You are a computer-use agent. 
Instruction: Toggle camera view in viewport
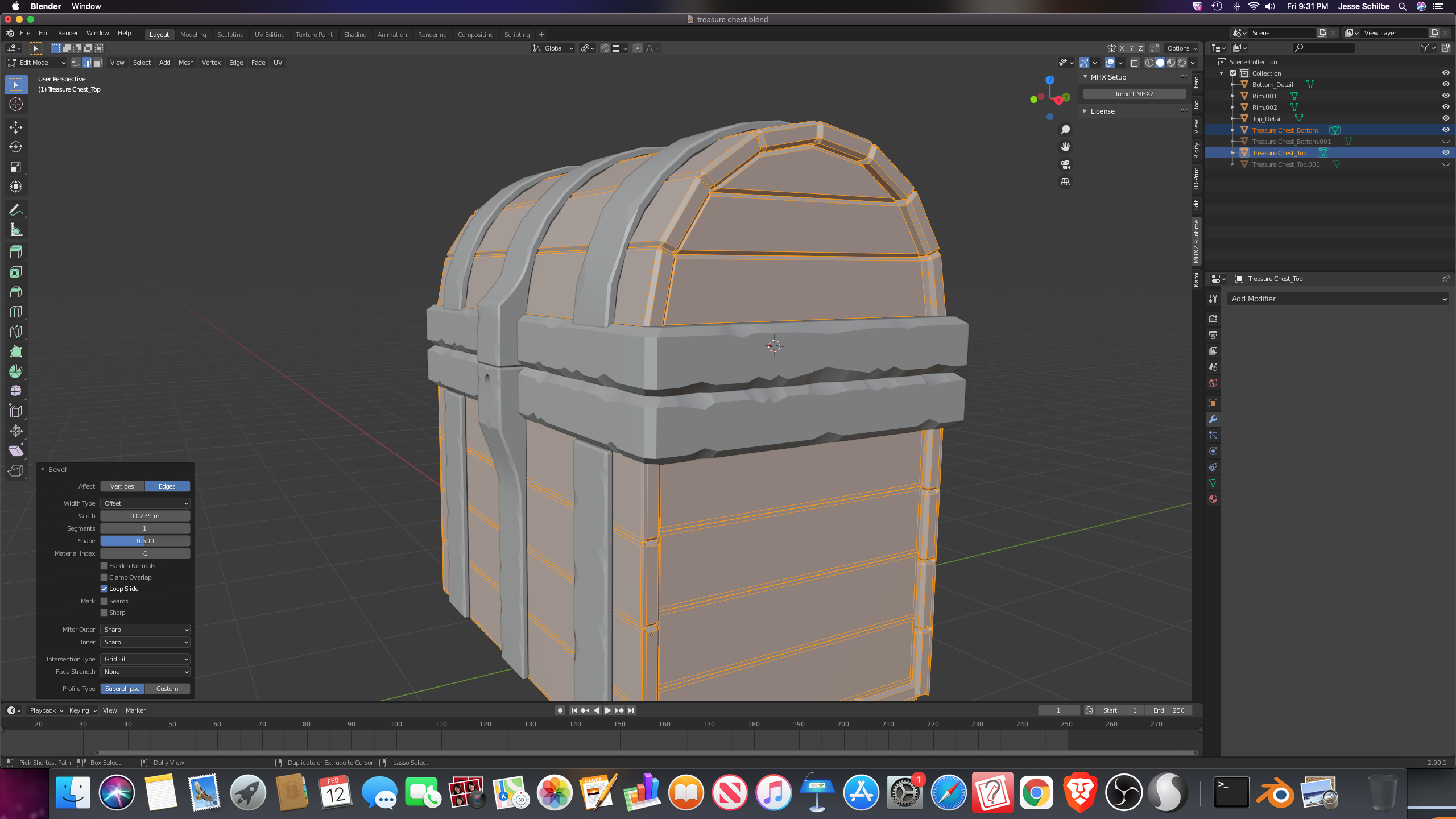(x=1065, y=164)
